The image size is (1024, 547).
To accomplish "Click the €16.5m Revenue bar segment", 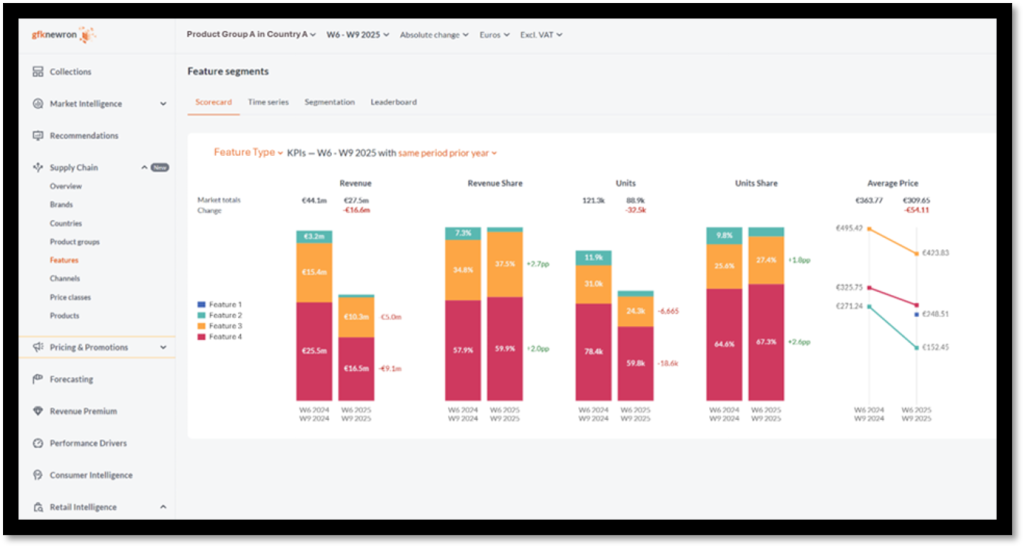I will click(357, 369).
